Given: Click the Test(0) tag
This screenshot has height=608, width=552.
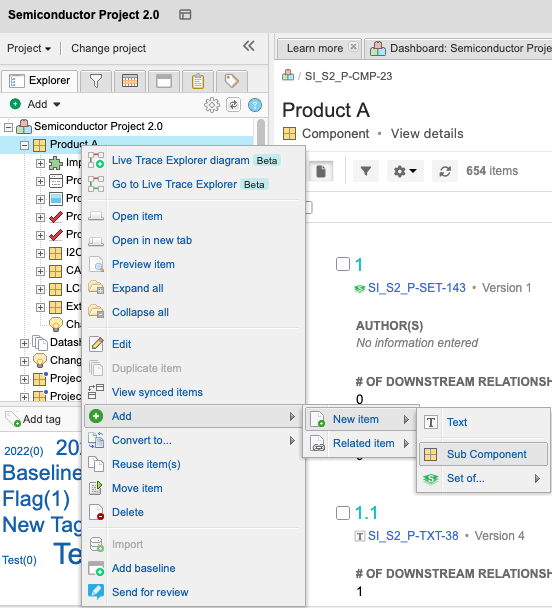Looking at the screenshot, I should pyautogui.click(x=19, y=560).
